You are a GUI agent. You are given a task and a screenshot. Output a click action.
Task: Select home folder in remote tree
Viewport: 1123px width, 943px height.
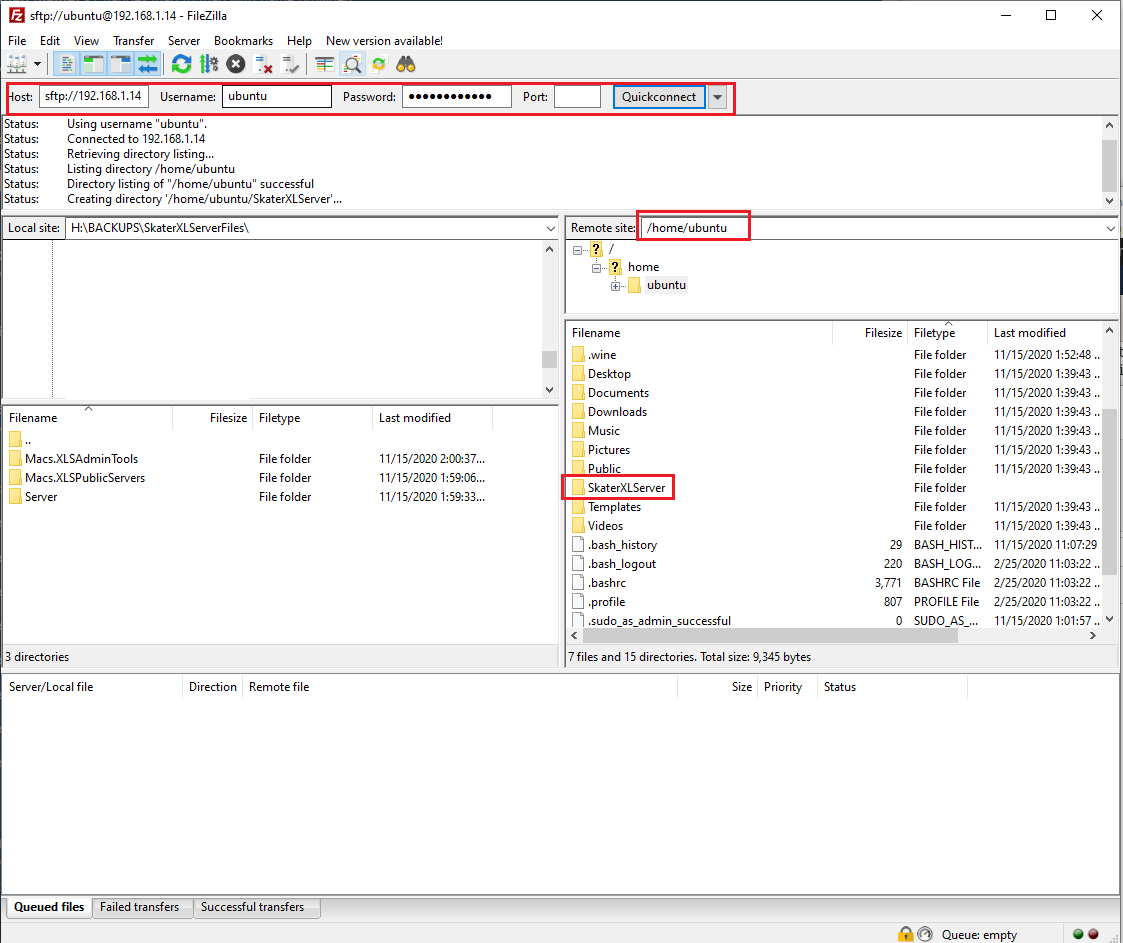[x=643, y=267]
